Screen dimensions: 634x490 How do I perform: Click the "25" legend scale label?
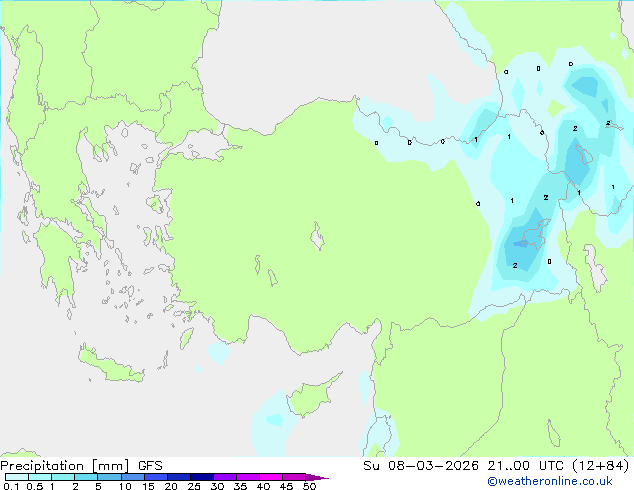pyautogui.click(x=194, y=486)
